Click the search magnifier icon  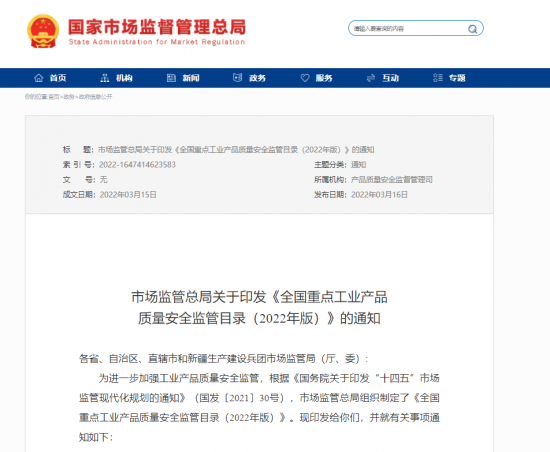point(472,29)
